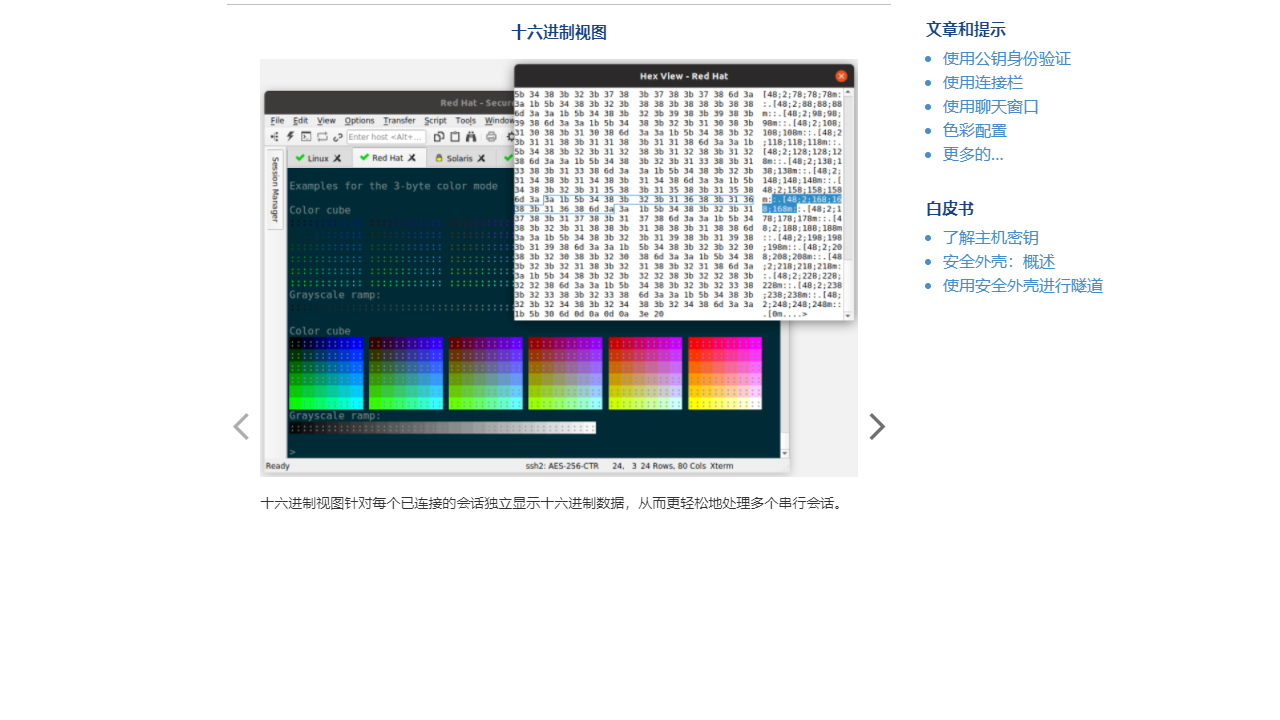Image resolution: width=1280 pixels, height=720 pixels.
Task: Open Quick Connect via the lightning bolt icon
Action: tap(290, 137)
